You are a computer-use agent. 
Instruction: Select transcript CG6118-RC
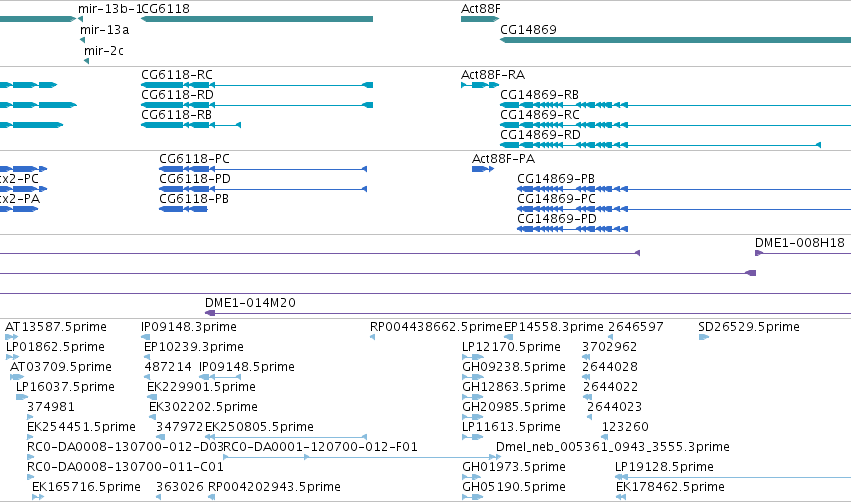click(257, 85)
